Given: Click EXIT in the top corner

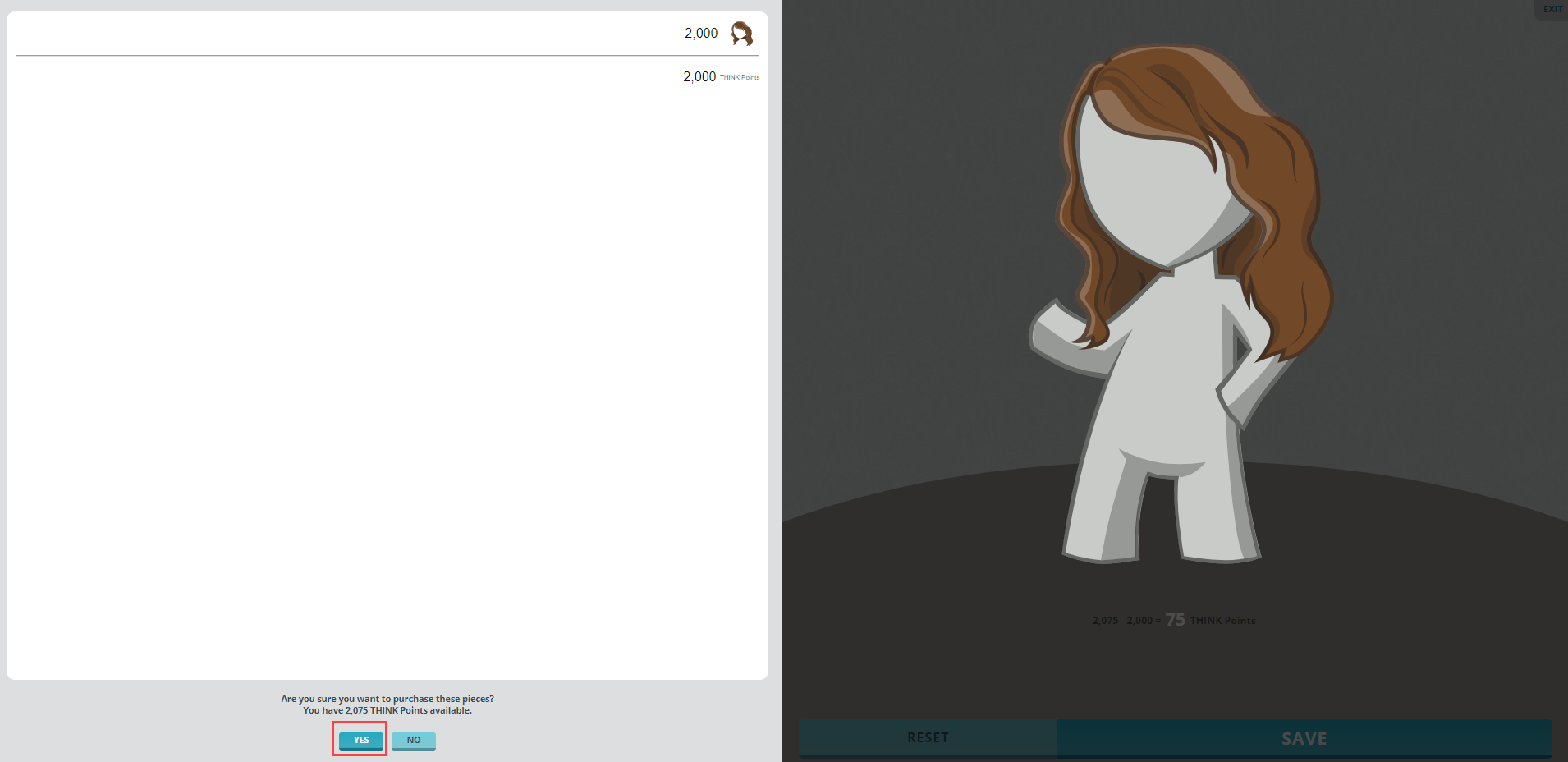Looking at the screenshot, I should (x=1552, y=9).
